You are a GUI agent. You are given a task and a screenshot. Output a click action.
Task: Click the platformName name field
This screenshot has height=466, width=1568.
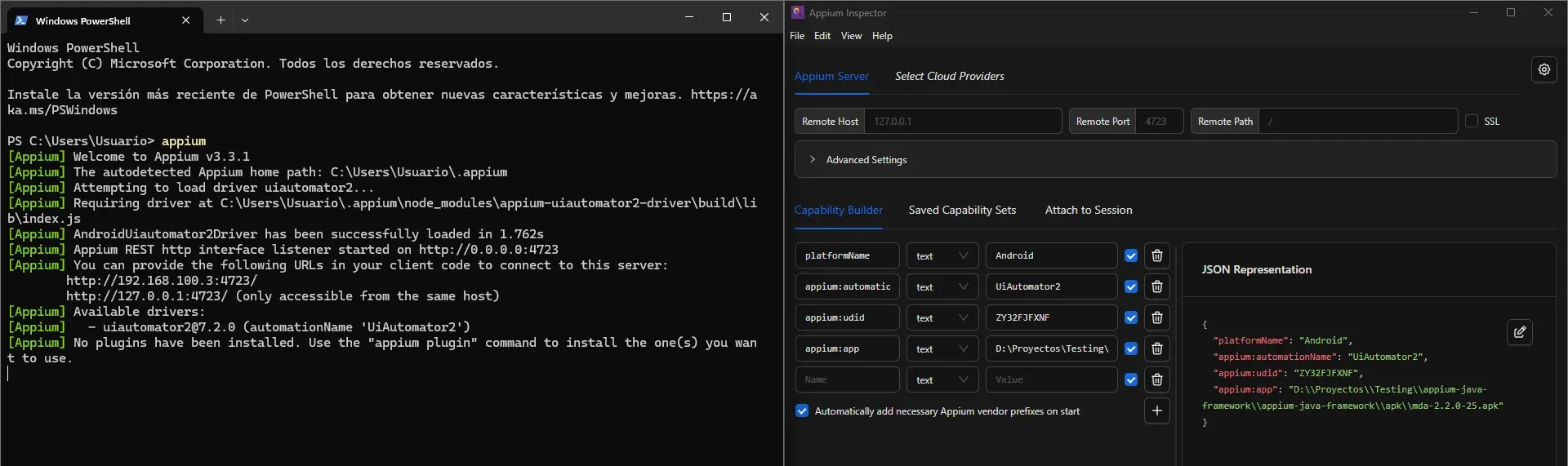(847, 255)
